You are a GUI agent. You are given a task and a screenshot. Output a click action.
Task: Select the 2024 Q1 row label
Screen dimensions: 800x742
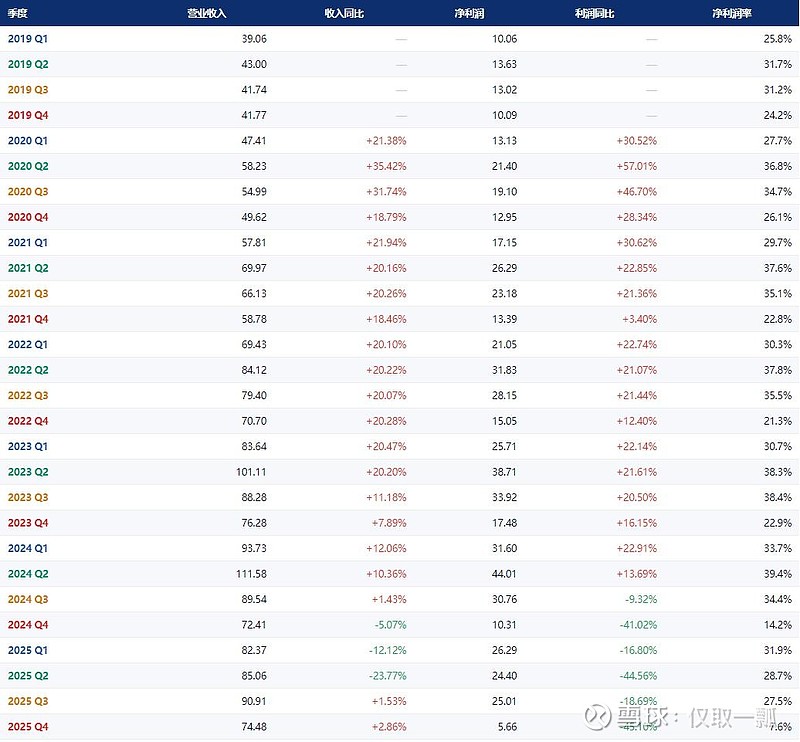(x=28, y=549)
